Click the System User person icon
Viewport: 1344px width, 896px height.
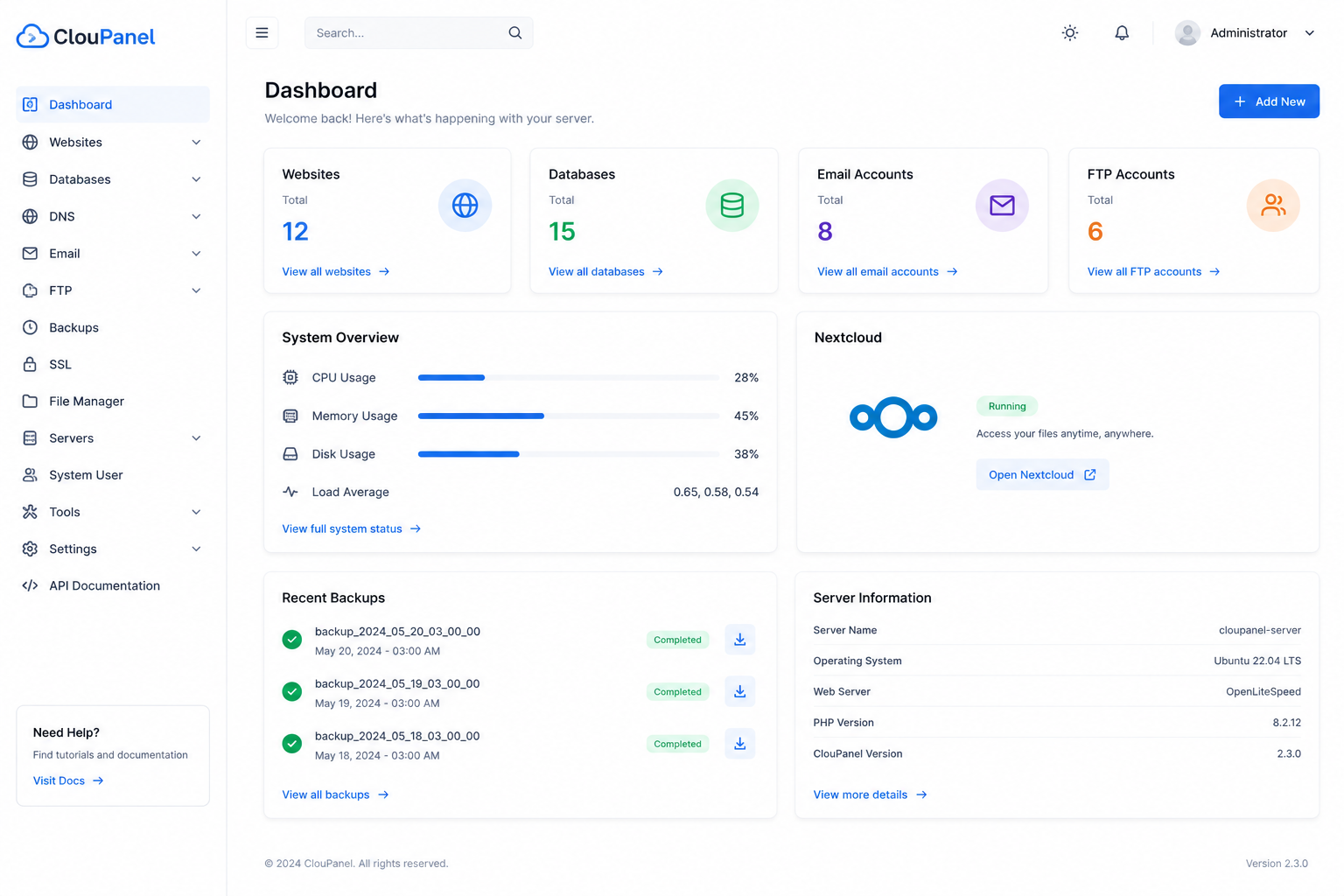point(30,475)
